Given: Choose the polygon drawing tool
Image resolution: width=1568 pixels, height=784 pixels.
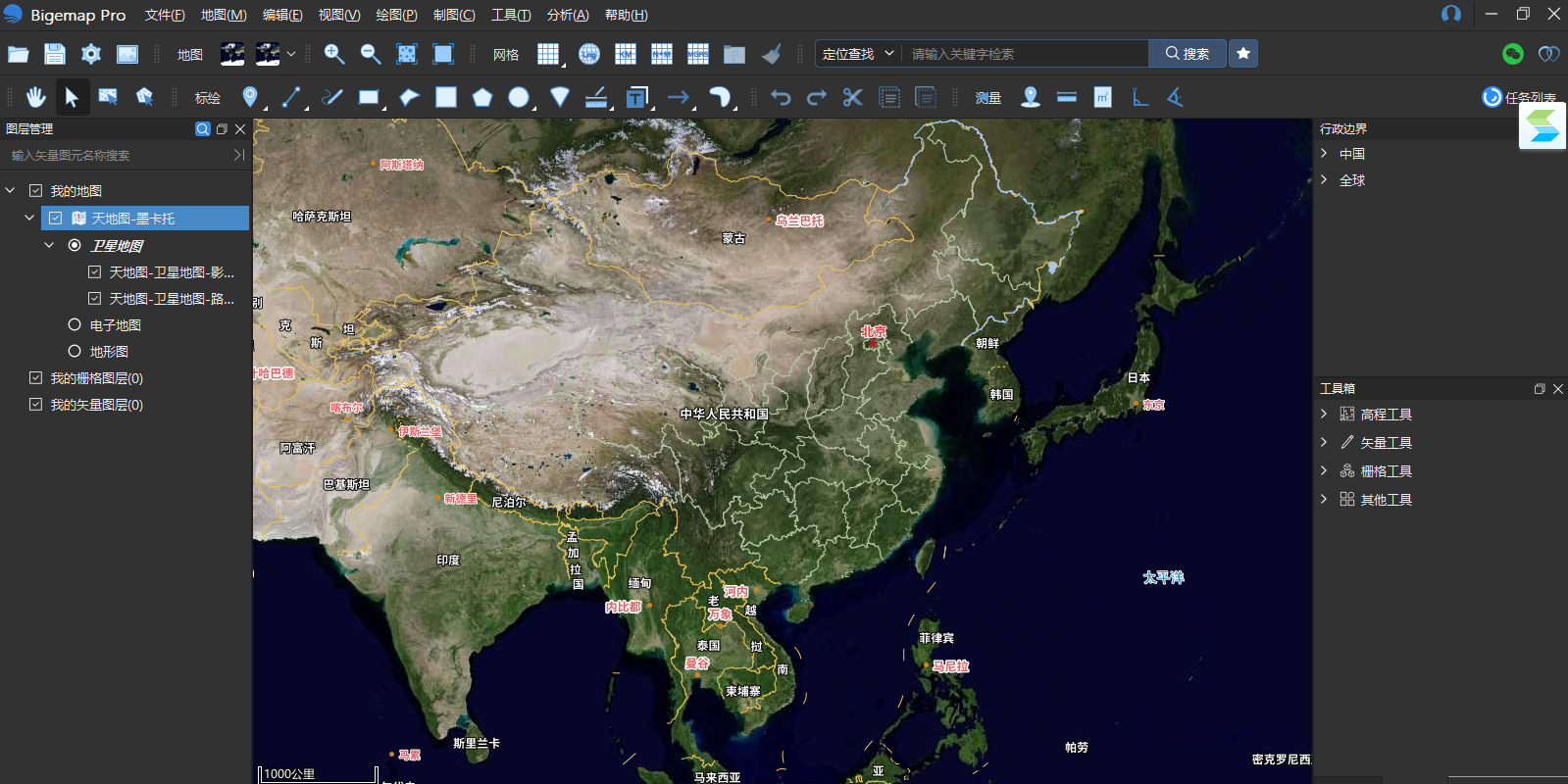Looking at the screenshot, I should coord(481,97).
